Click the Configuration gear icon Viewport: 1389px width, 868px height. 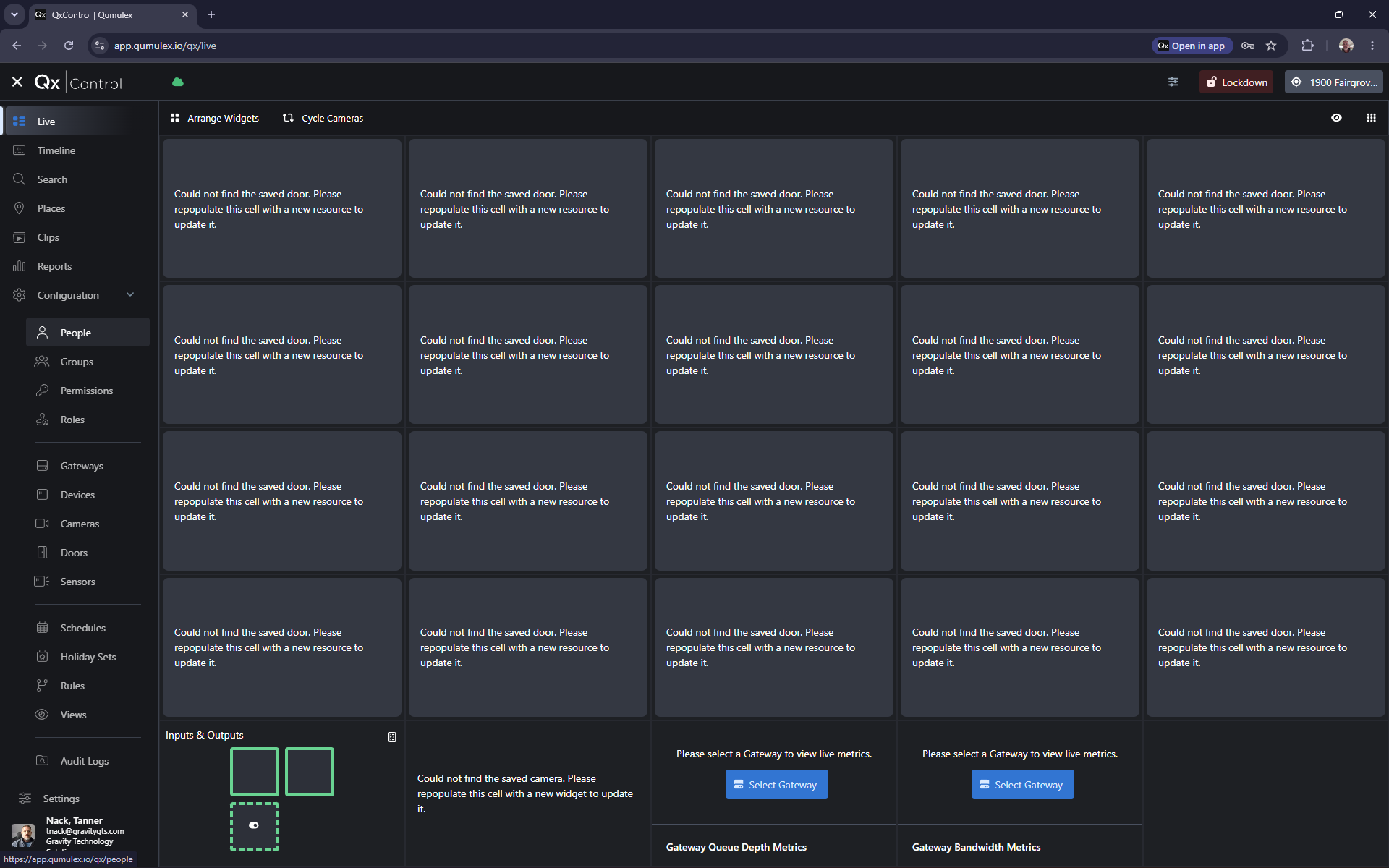[x=20, y=295]
